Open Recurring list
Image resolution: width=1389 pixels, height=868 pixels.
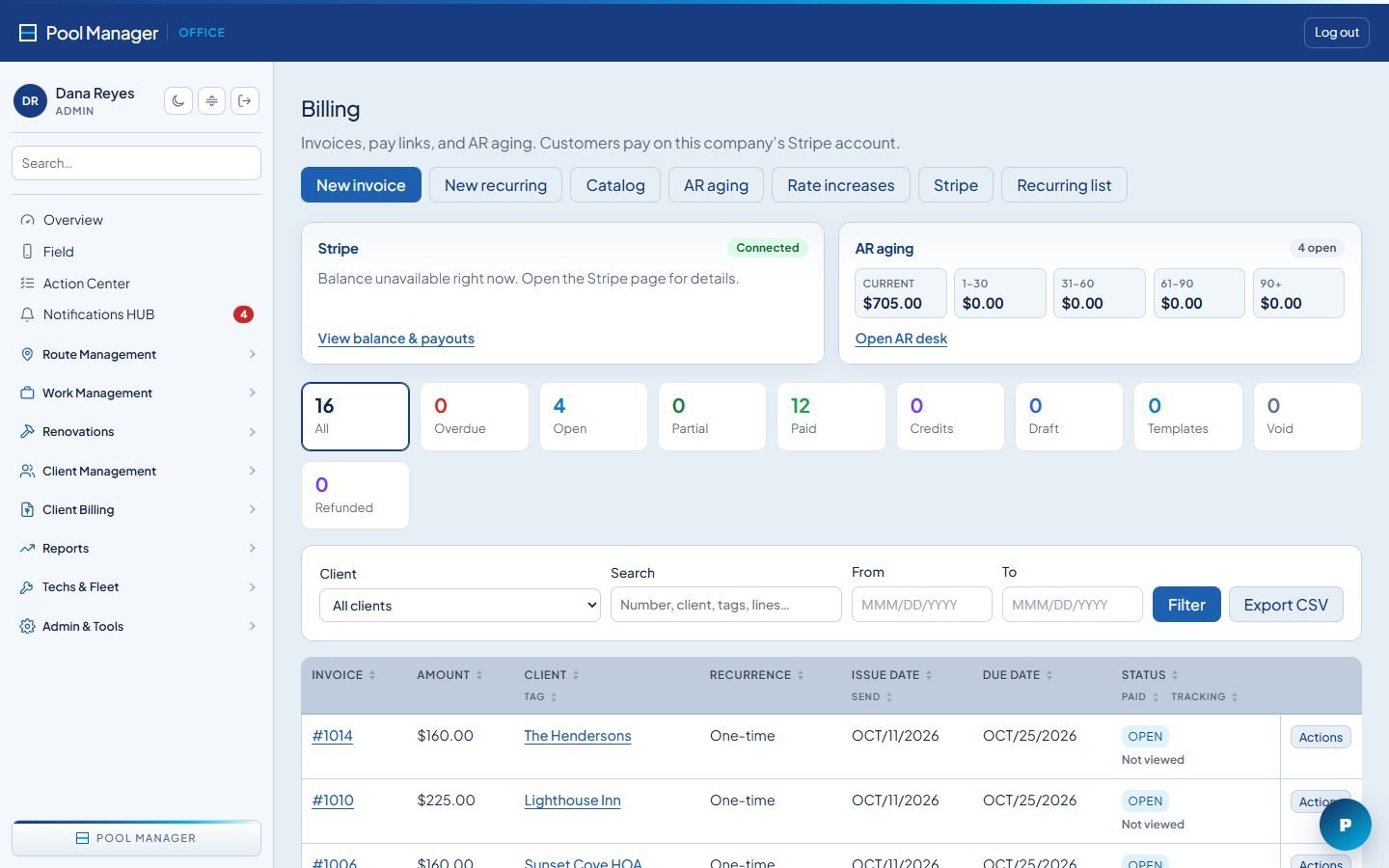1064,185
